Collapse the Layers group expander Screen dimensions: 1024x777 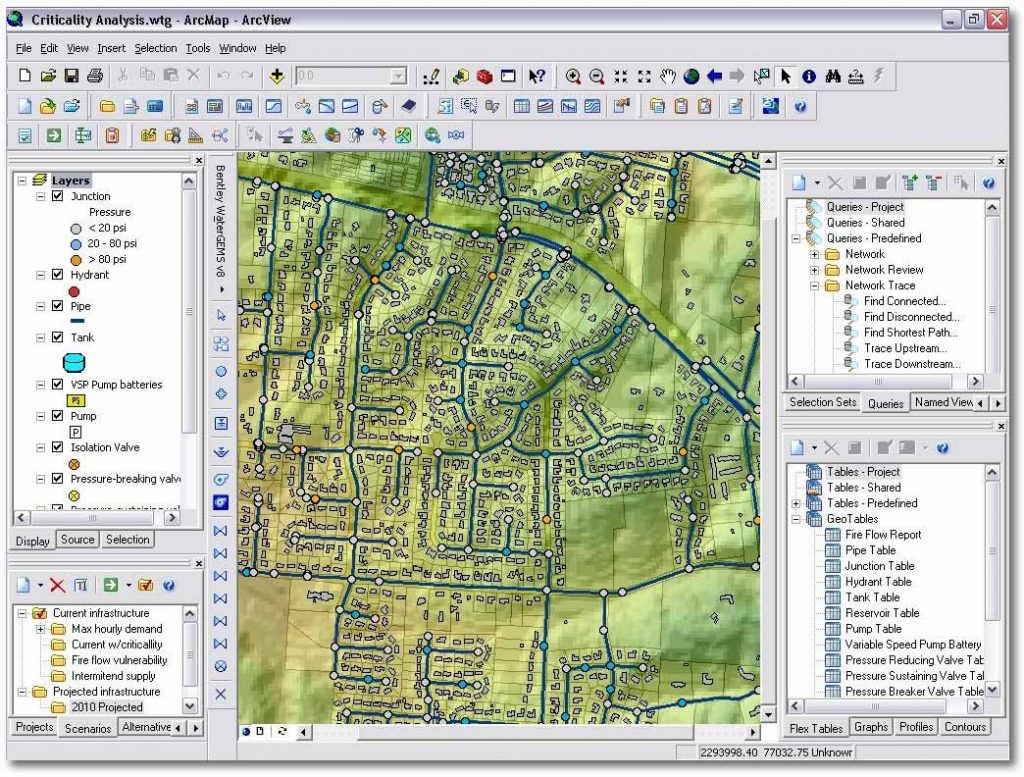22,180
